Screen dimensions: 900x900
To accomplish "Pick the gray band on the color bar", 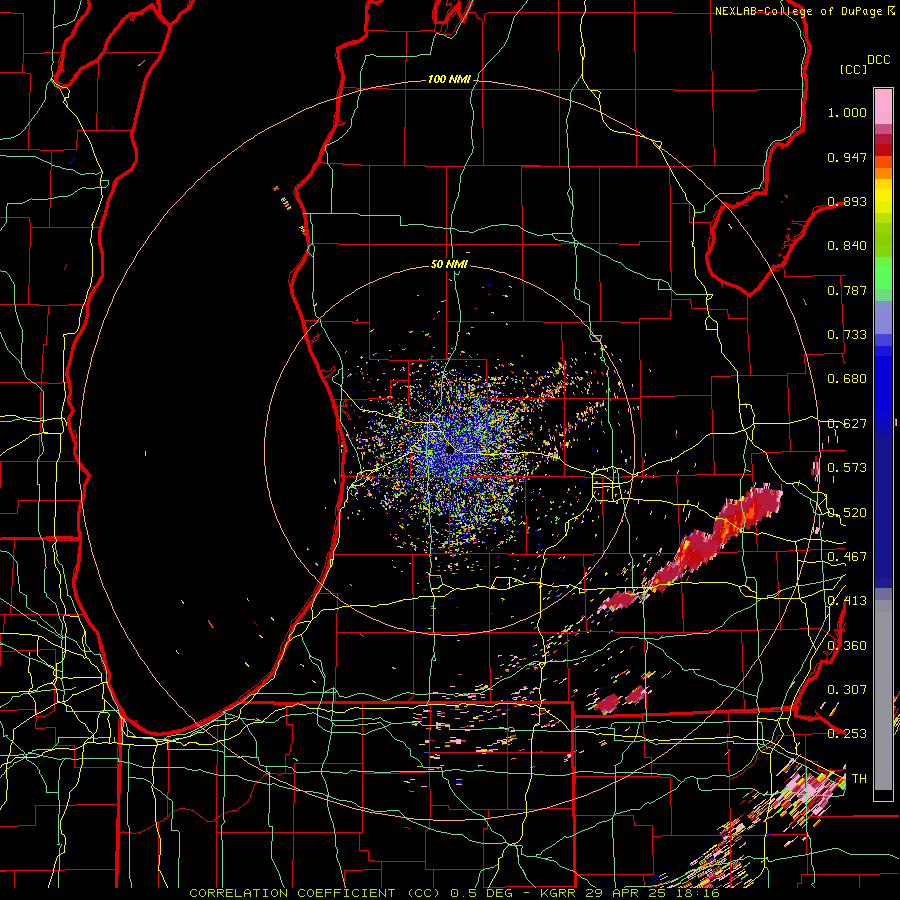I will pos(883,695).
